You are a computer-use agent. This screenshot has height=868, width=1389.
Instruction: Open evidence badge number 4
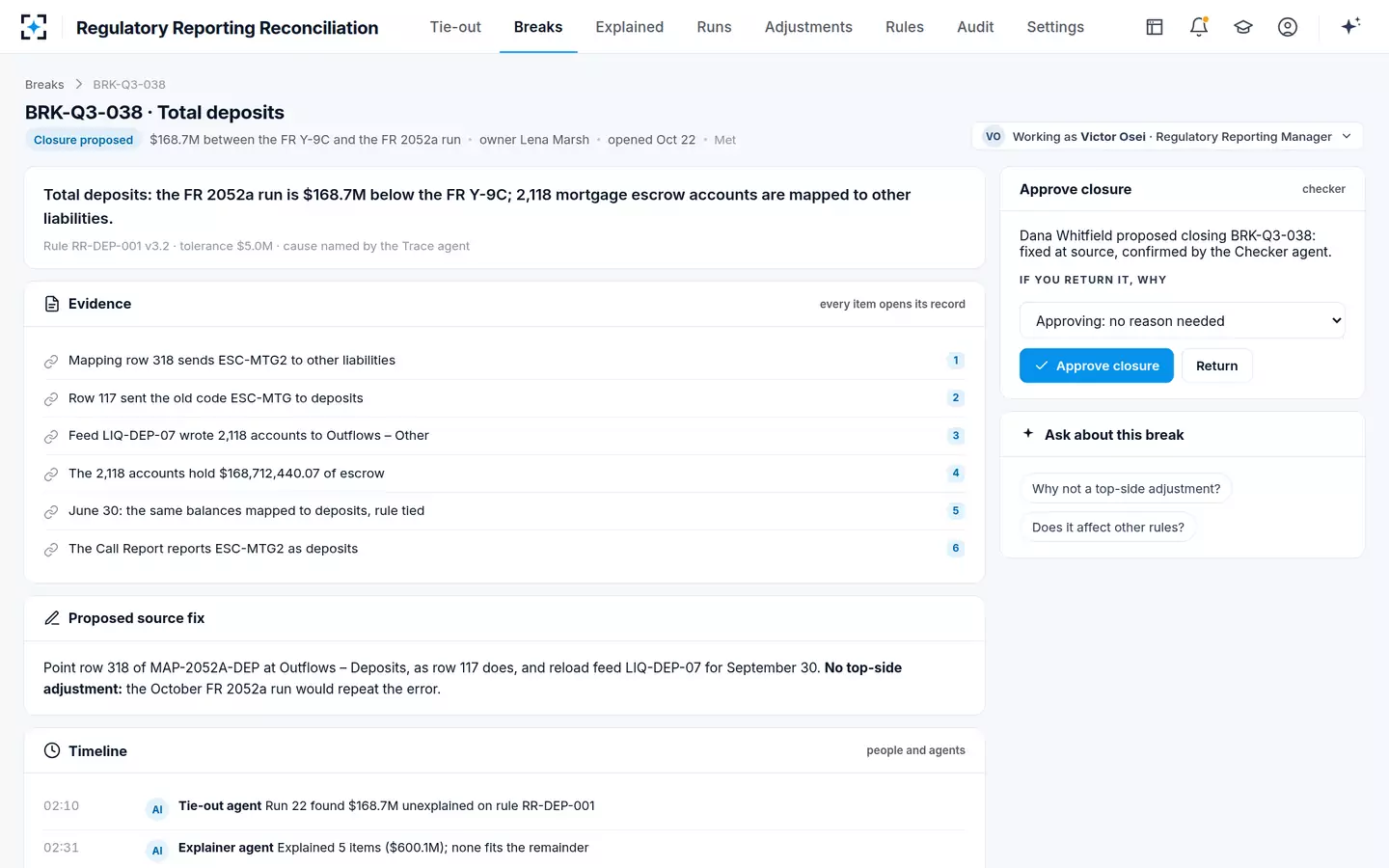pos(956,473)
